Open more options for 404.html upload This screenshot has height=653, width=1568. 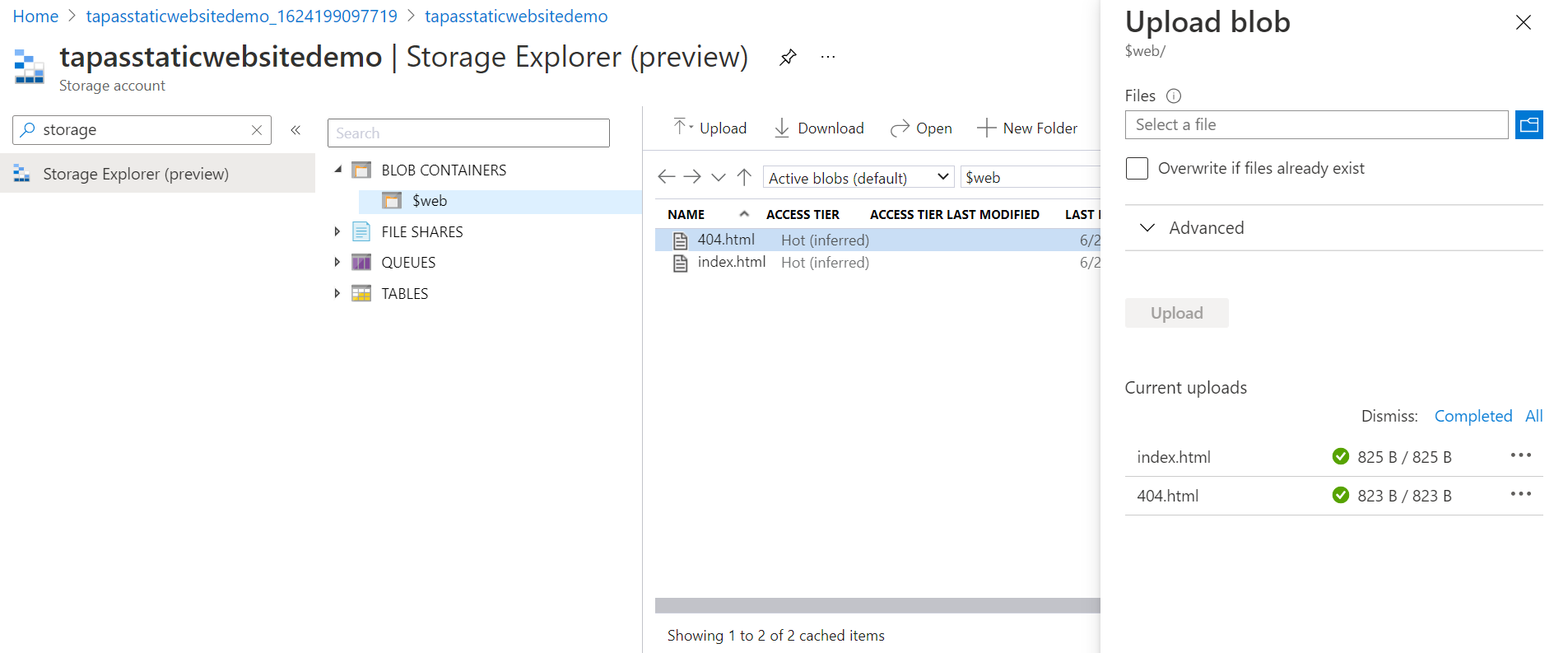(1520, 494)
